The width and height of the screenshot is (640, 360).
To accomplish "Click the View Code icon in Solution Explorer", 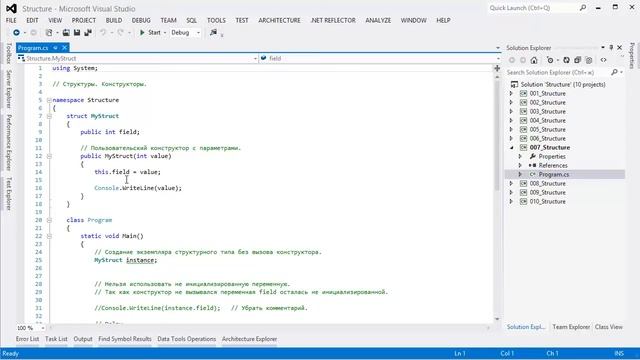I will point(603,60).
